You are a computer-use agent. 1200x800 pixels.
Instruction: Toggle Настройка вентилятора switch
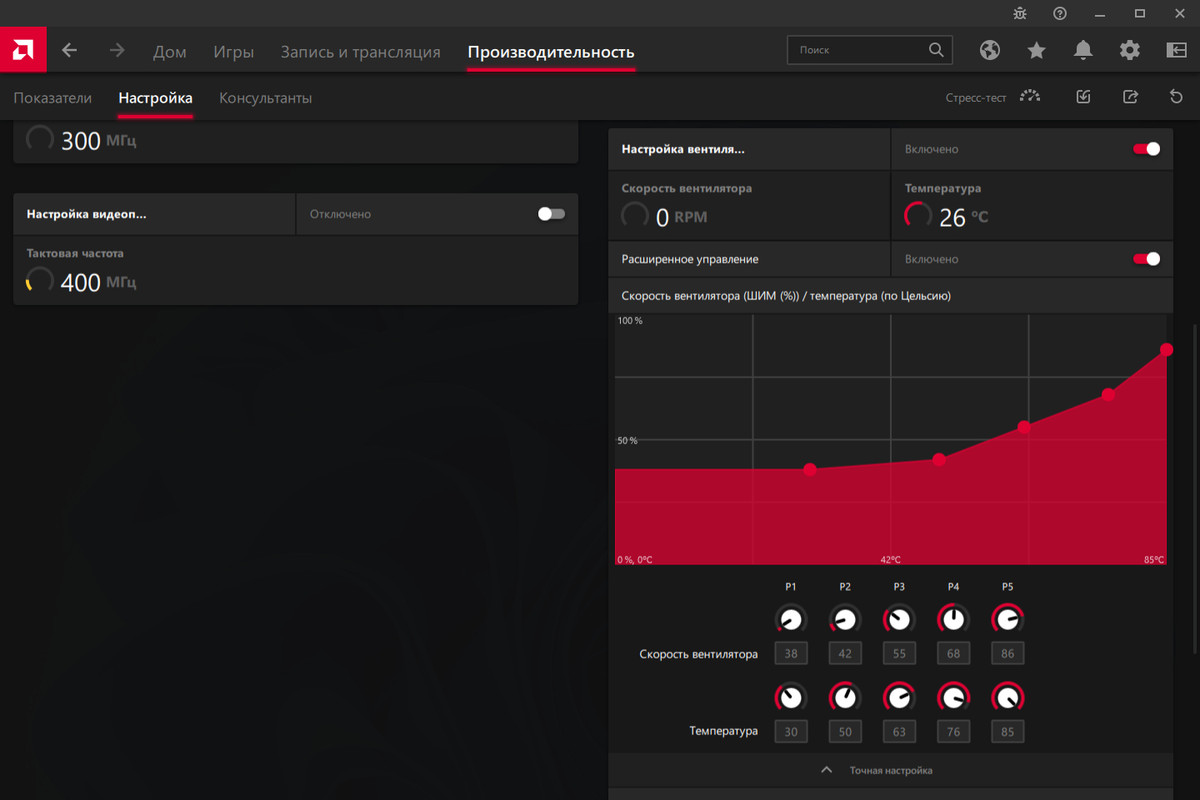coord(1146,149)
